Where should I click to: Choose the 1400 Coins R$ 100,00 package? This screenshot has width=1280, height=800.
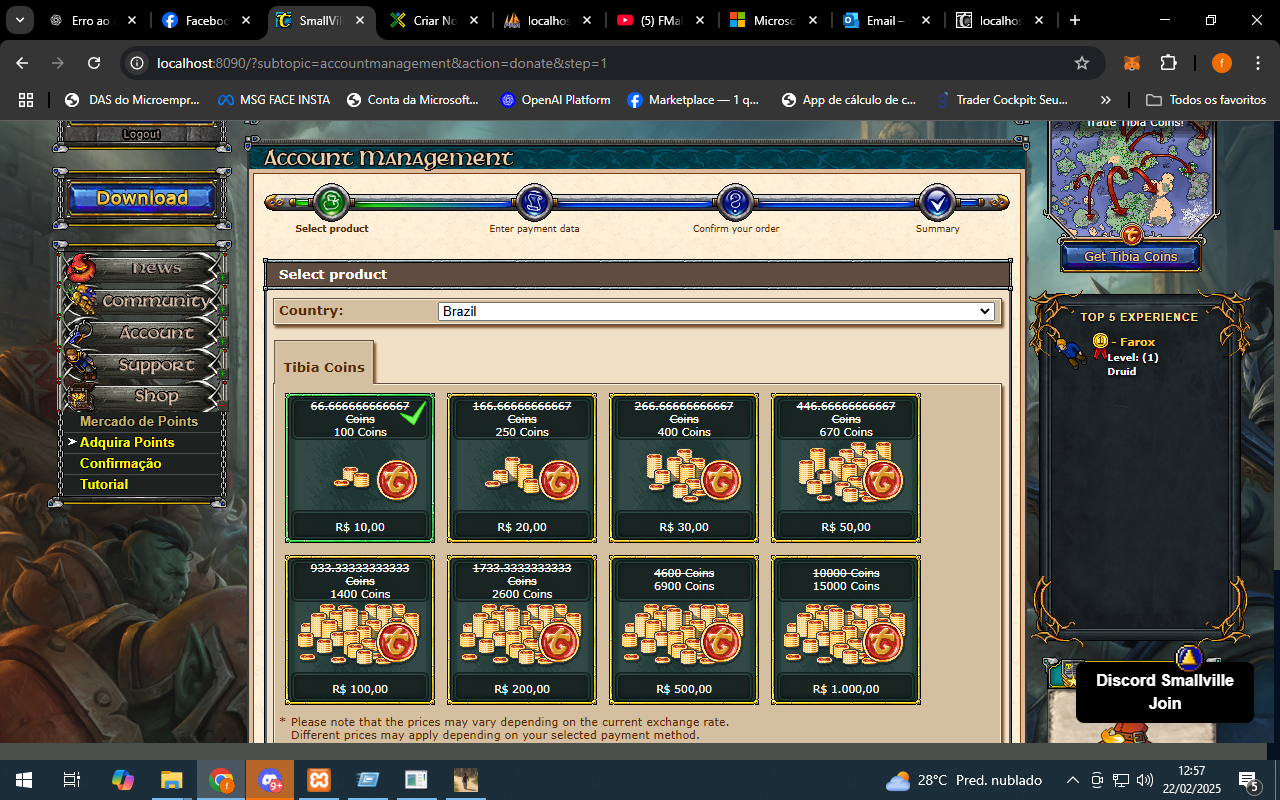(x=360, y=630)
